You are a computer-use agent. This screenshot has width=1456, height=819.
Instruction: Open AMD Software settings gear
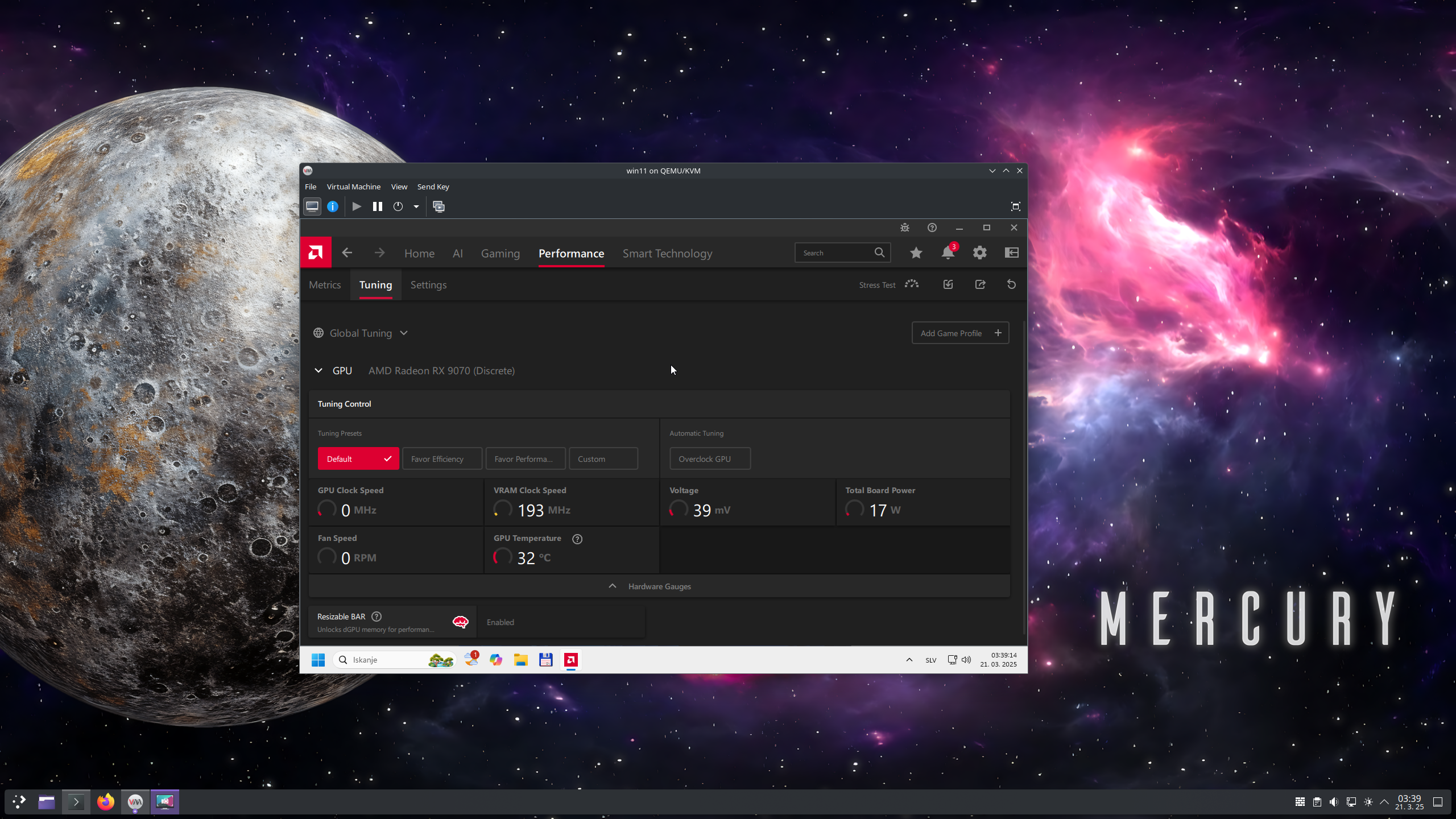(979, 253)
